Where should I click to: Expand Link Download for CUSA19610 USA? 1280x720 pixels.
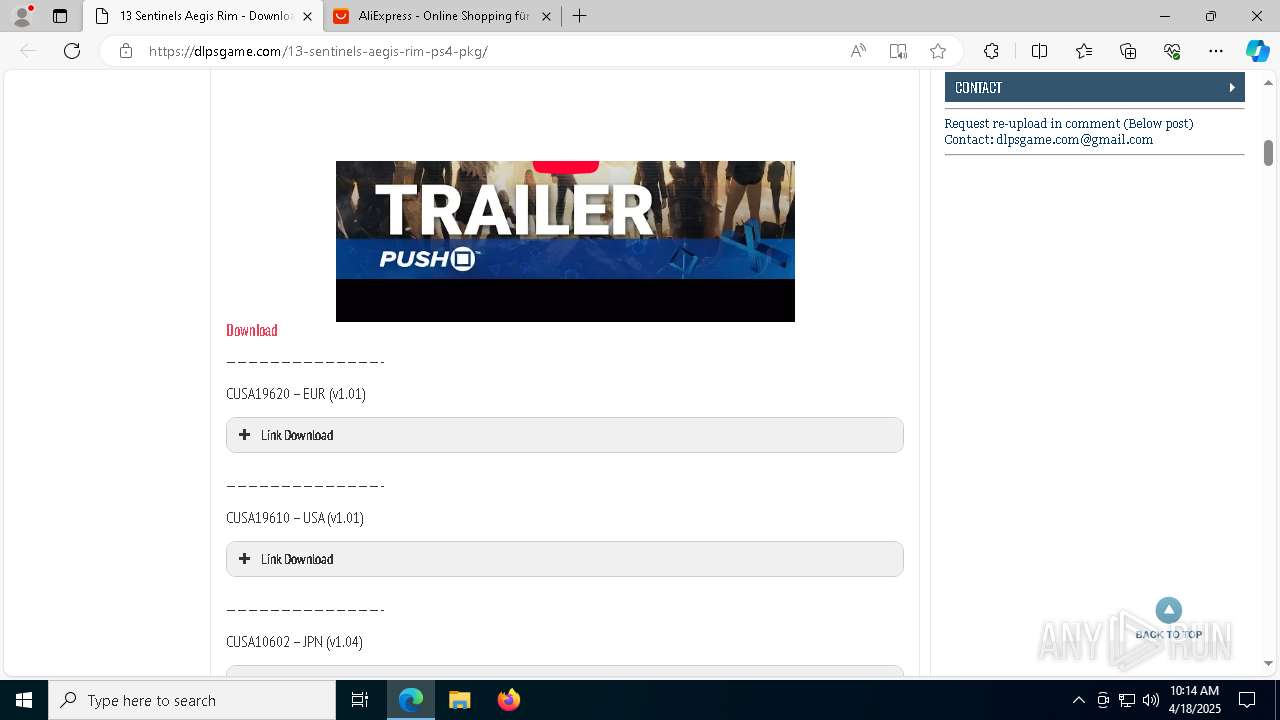click(x=565, y=559)
